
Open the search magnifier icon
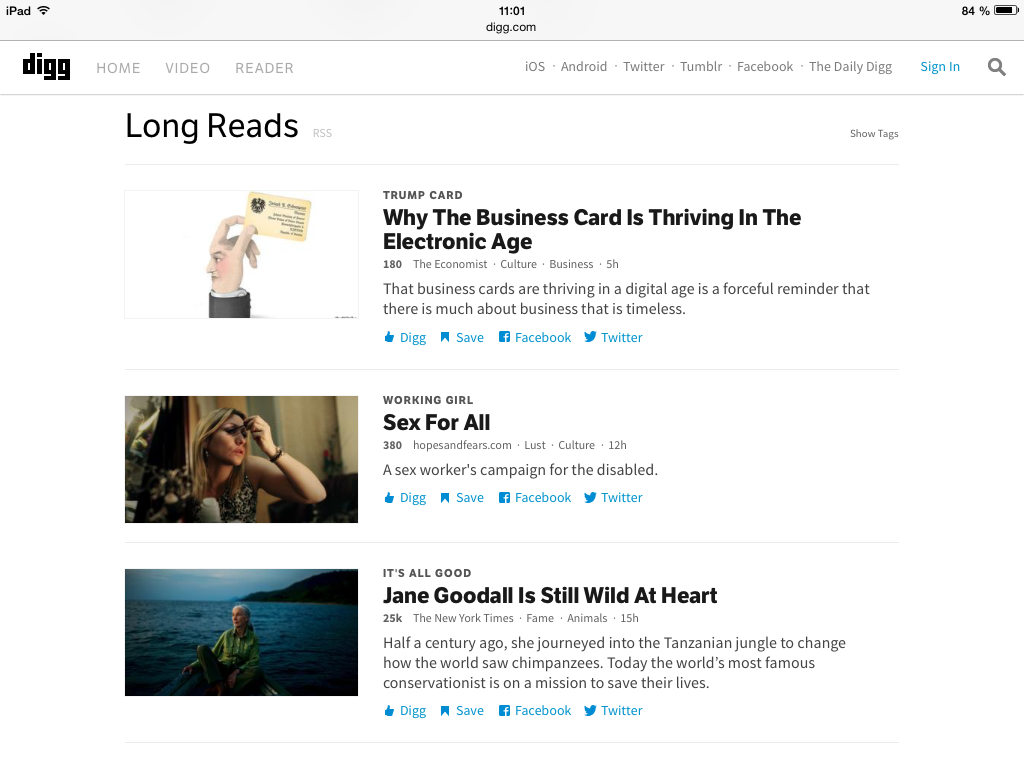click(996, 67)
